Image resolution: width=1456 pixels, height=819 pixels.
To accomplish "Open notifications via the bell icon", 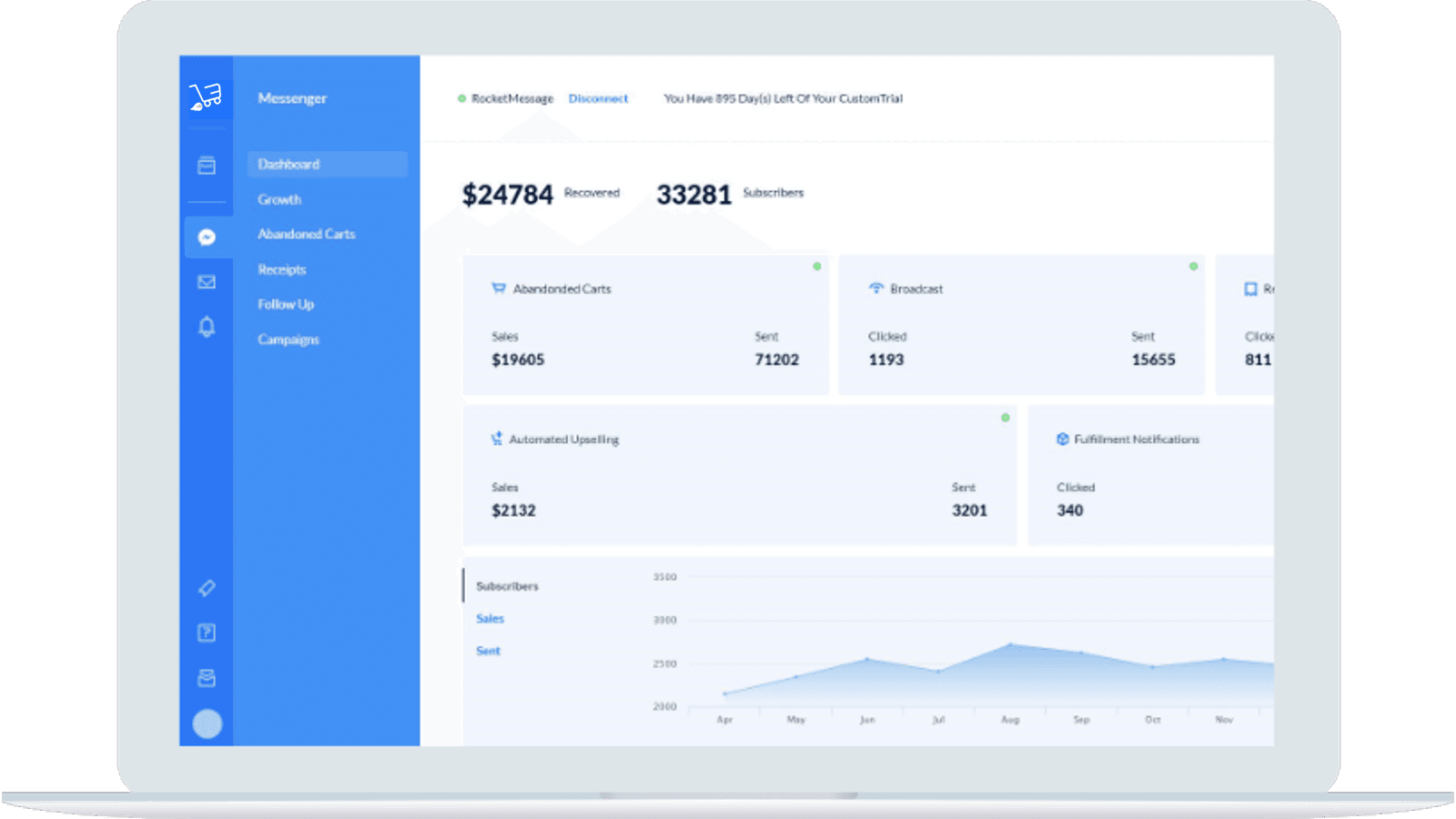I will [x=207, y=326].
